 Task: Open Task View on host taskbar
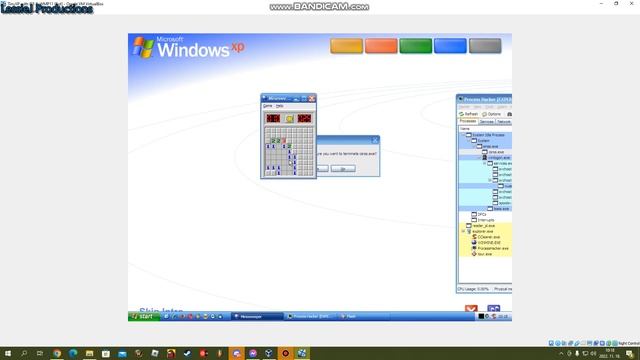[x=40, y=353]
